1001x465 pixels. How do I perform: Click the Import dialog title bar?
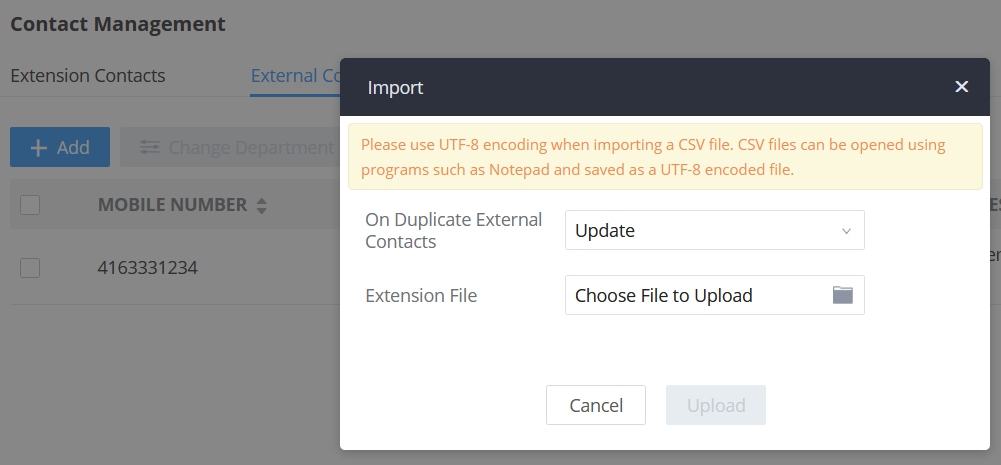click(600, 87)
